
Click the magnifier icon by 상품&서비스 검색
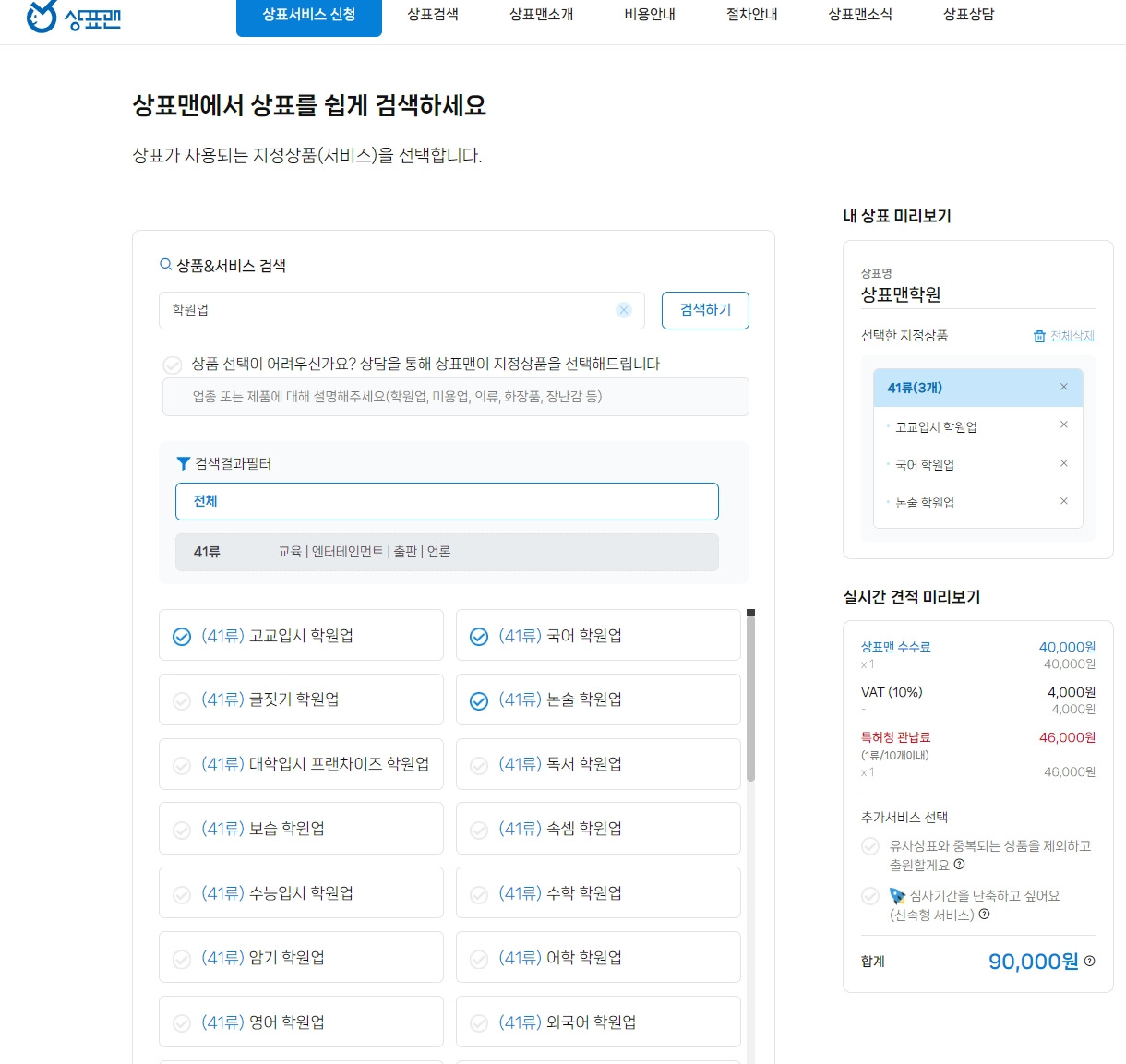166,265
